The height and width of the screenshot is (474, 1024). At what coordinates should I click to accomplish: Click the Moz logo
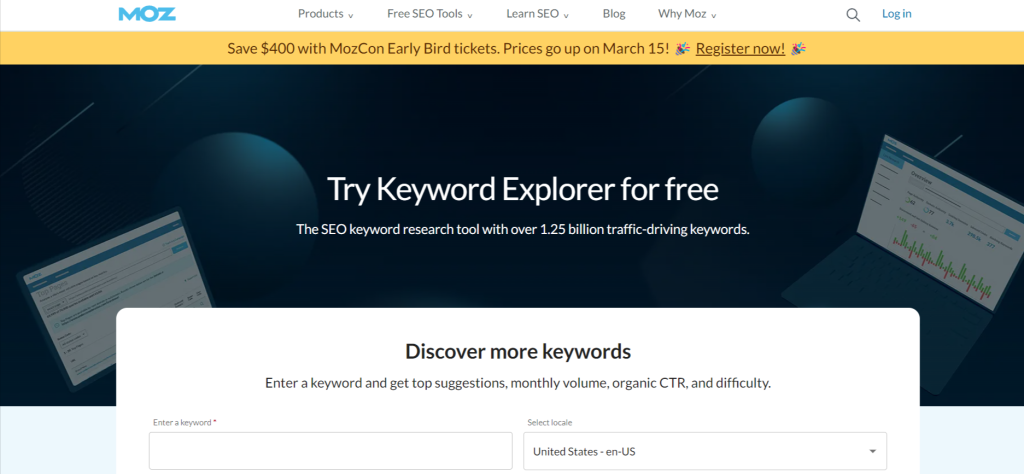(x=147, y=14)
